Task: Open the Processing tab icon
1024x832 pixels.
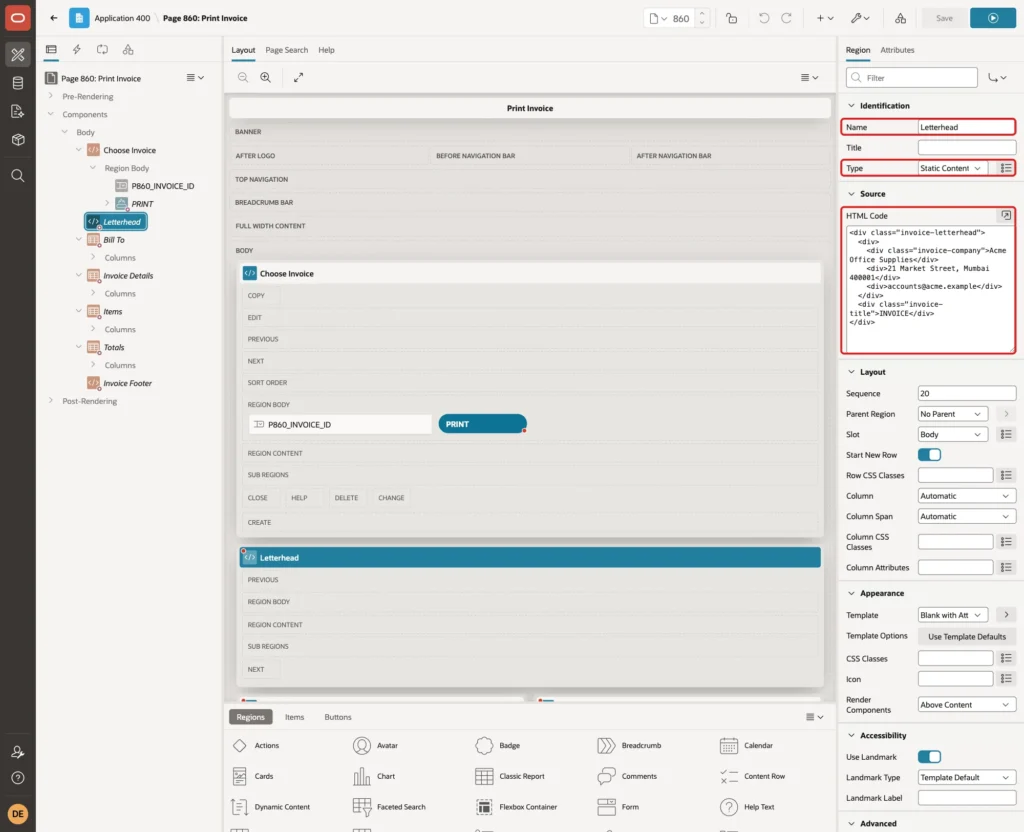Action: tap(103, 50)
